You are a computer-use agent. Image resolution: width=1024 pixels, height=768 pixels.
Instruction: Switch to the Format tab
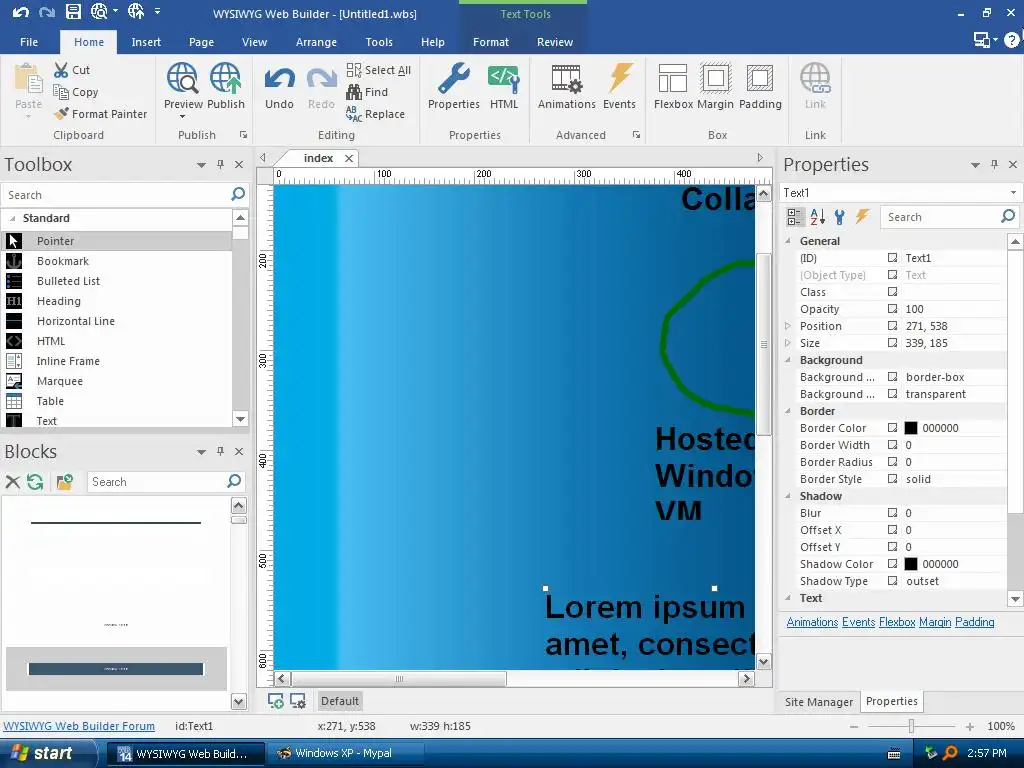tap(490, 42)
